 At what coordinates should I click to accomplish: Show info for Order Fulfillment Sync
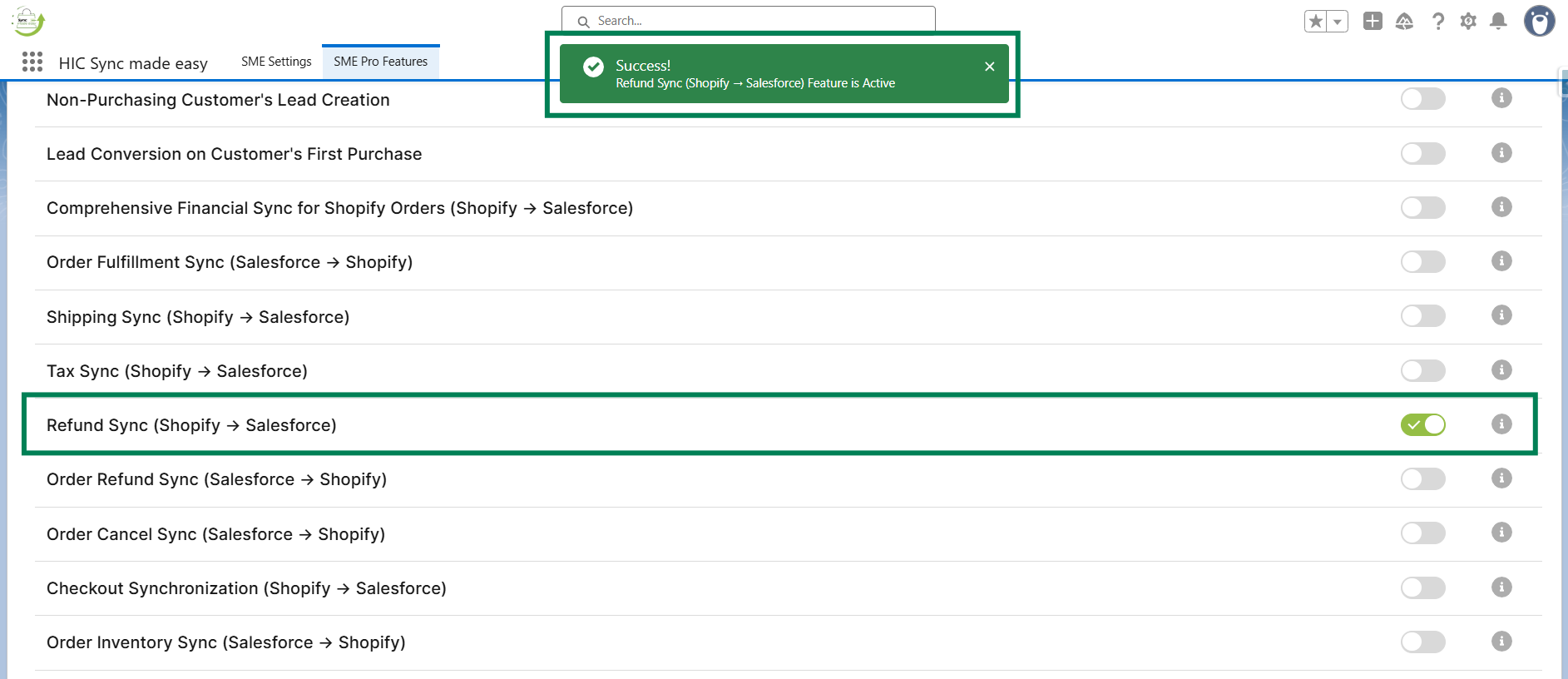(1501, 261)
